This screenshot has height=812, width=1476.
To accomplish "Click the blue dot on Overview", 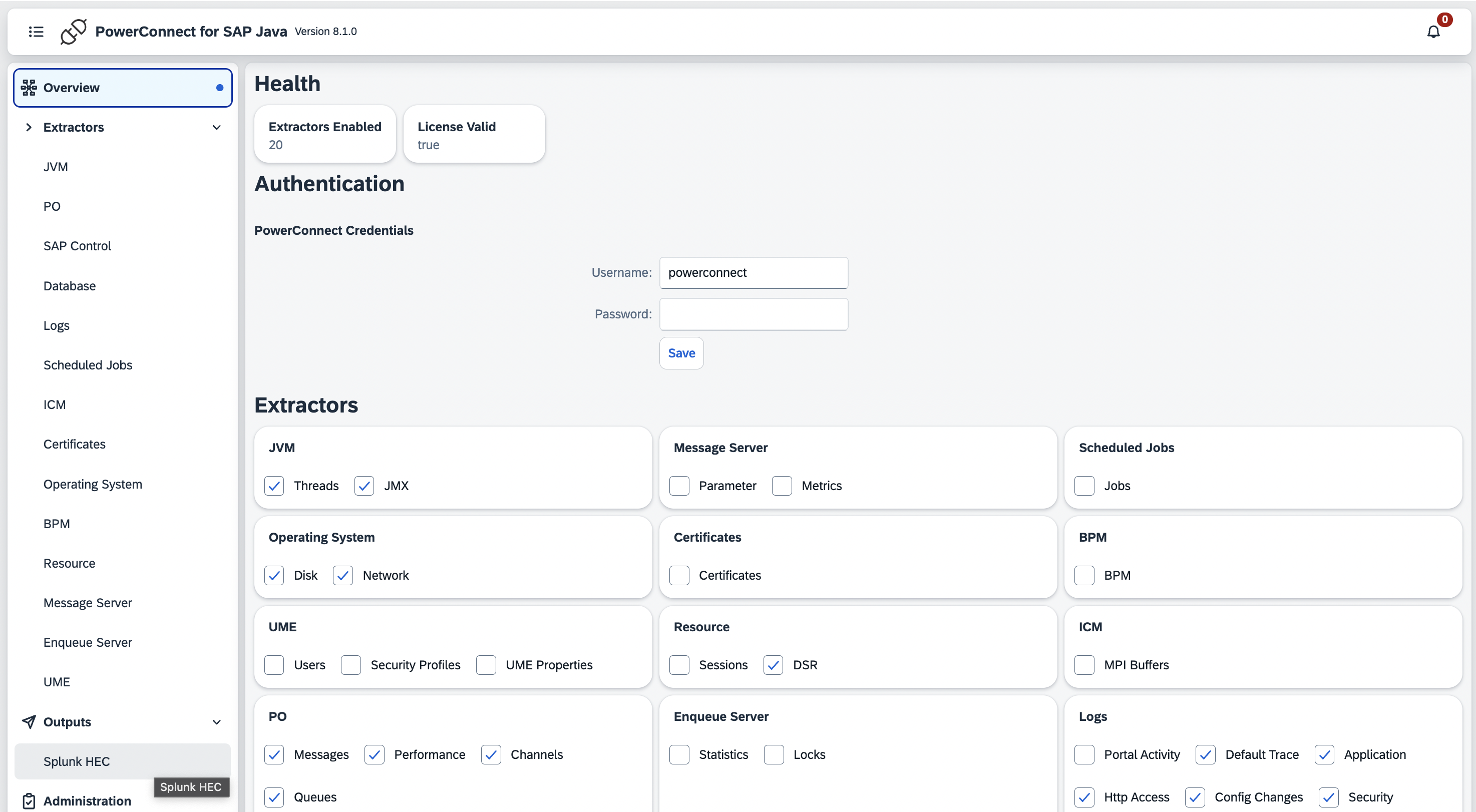I will 219,88.
